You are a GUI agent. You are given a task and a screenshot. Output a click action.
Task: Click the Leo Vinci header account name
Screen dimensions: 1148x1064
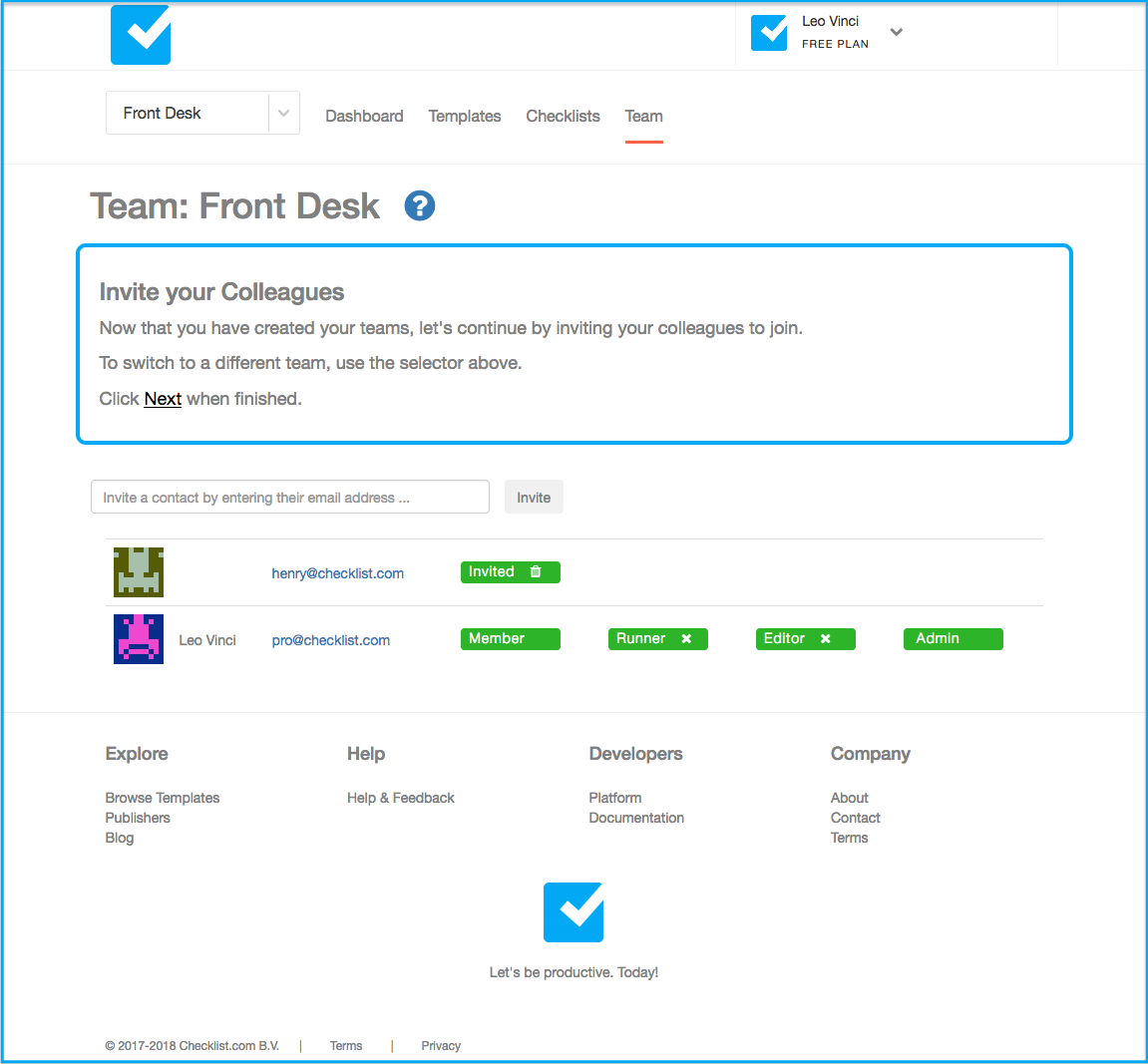(x=830, y=21)
